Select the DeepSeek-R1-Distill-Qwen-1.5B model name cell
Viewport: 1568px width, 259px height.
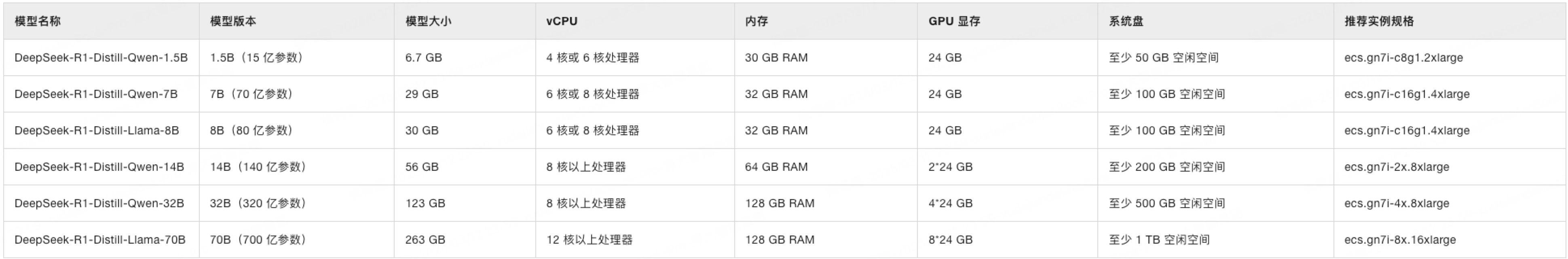point(101,58)
